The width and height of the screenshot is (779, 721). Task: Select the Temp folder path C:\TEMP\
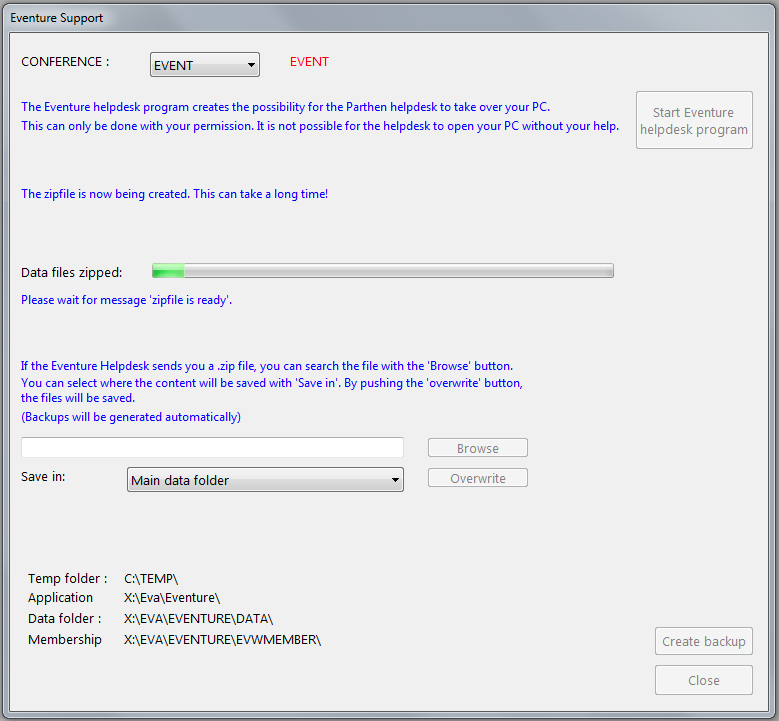coord(151,579)
